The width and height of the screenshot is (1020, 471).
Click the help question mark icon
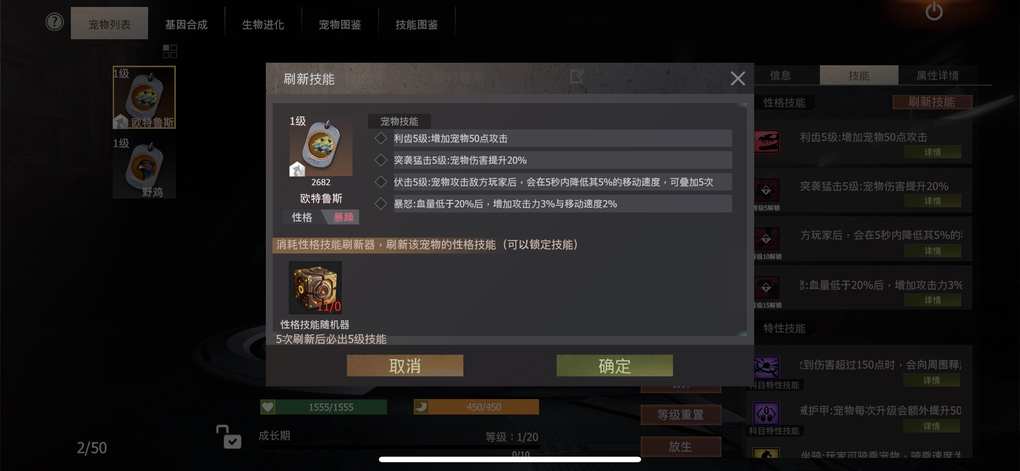pyautogui.click(x=55, y=22)
